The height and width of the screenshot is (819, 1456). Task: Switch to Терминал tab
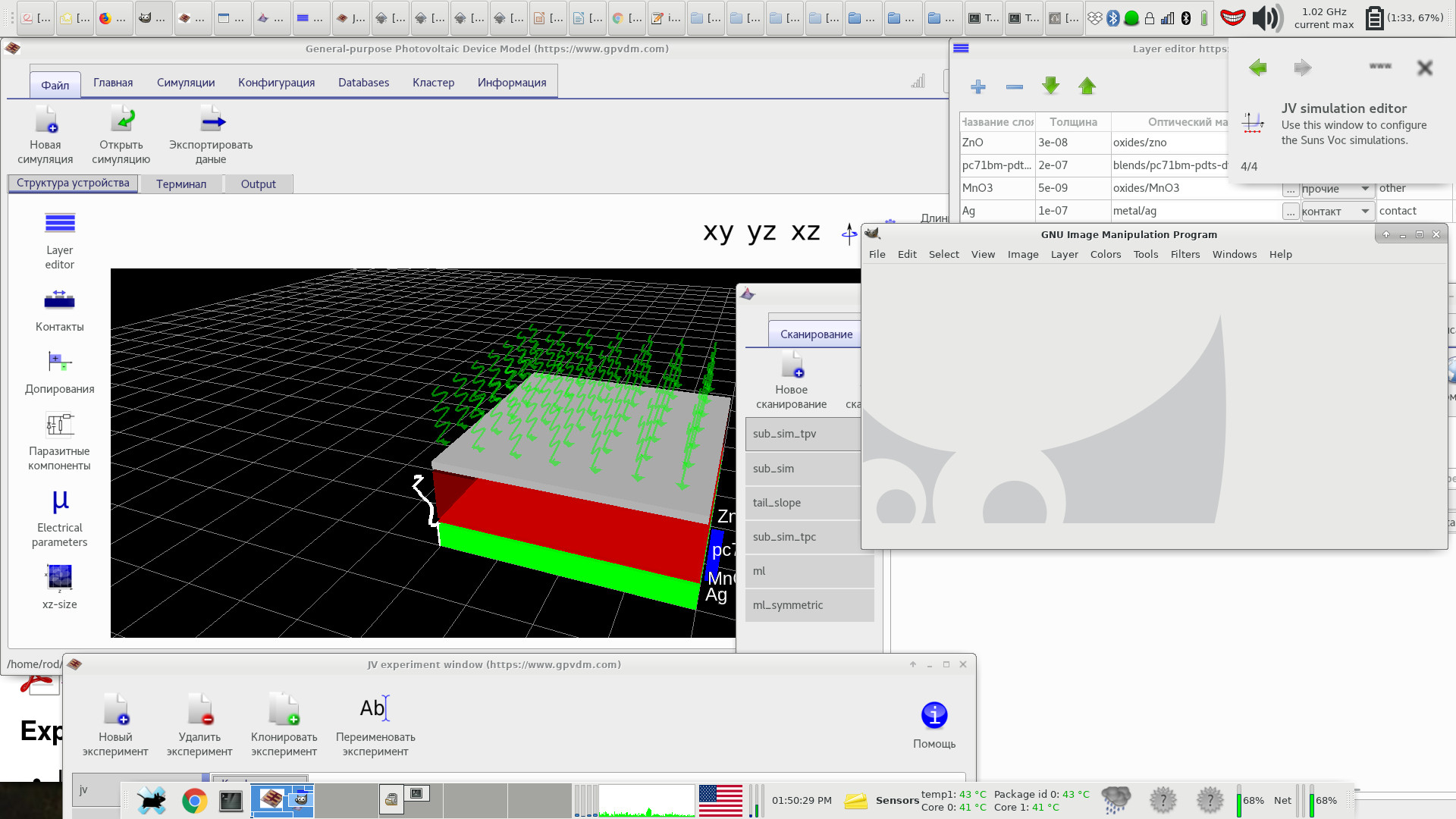tap(181, 184)
